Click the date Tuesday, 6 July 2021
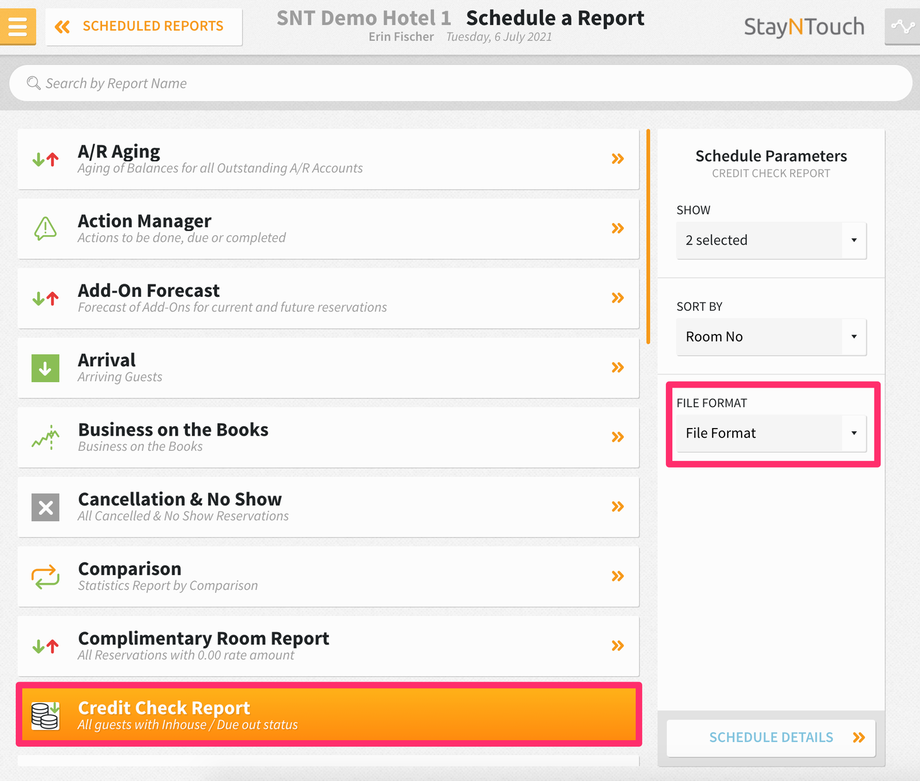The height and width of the screenshot is (781, 920). click(499, 37)
